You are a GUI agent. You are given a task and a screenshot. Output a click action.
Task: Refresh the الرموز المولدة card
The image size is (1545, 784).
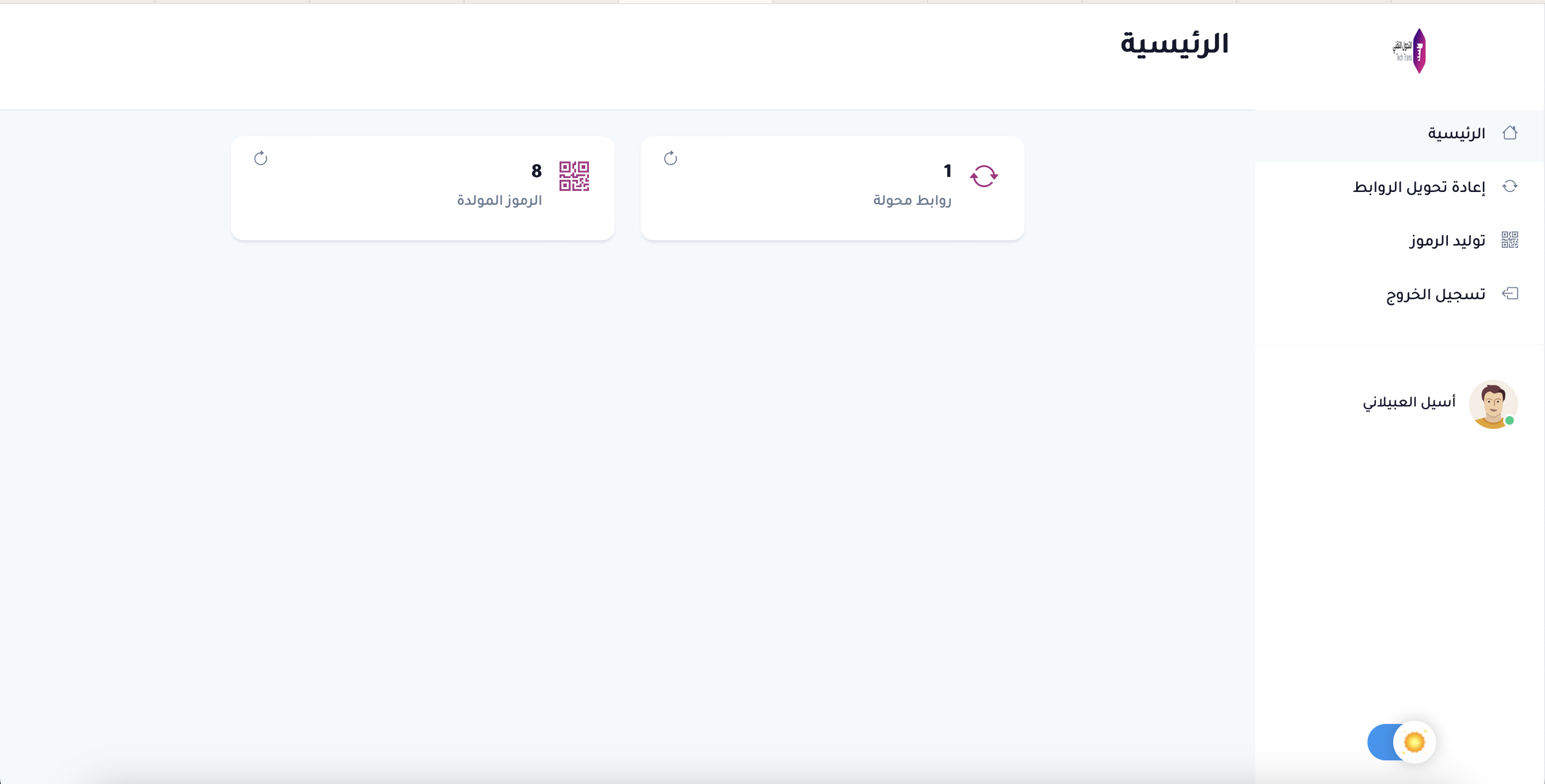tap(260, 158)
